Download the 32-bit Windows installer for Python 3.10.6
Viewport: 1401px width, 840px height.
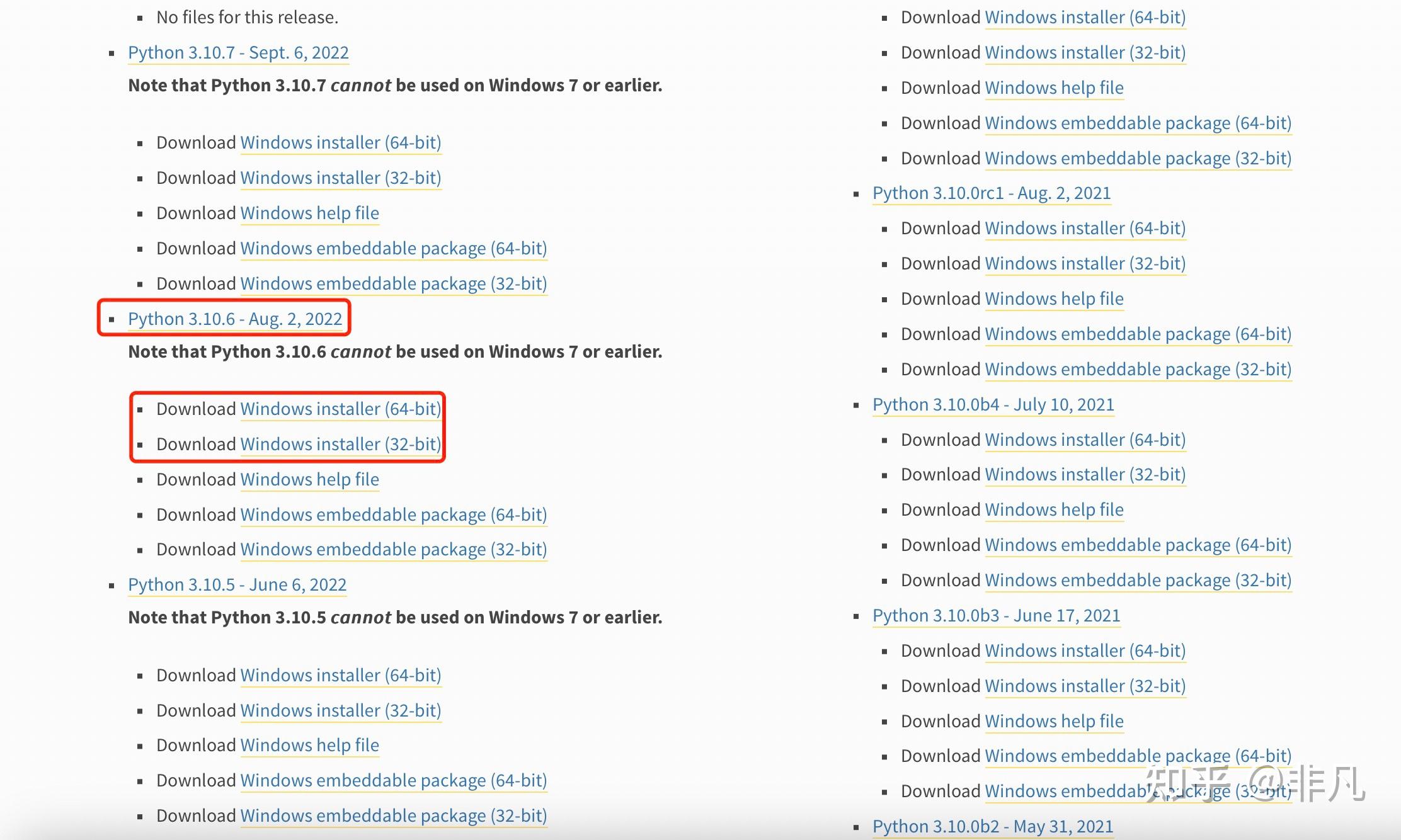point(340,445)
